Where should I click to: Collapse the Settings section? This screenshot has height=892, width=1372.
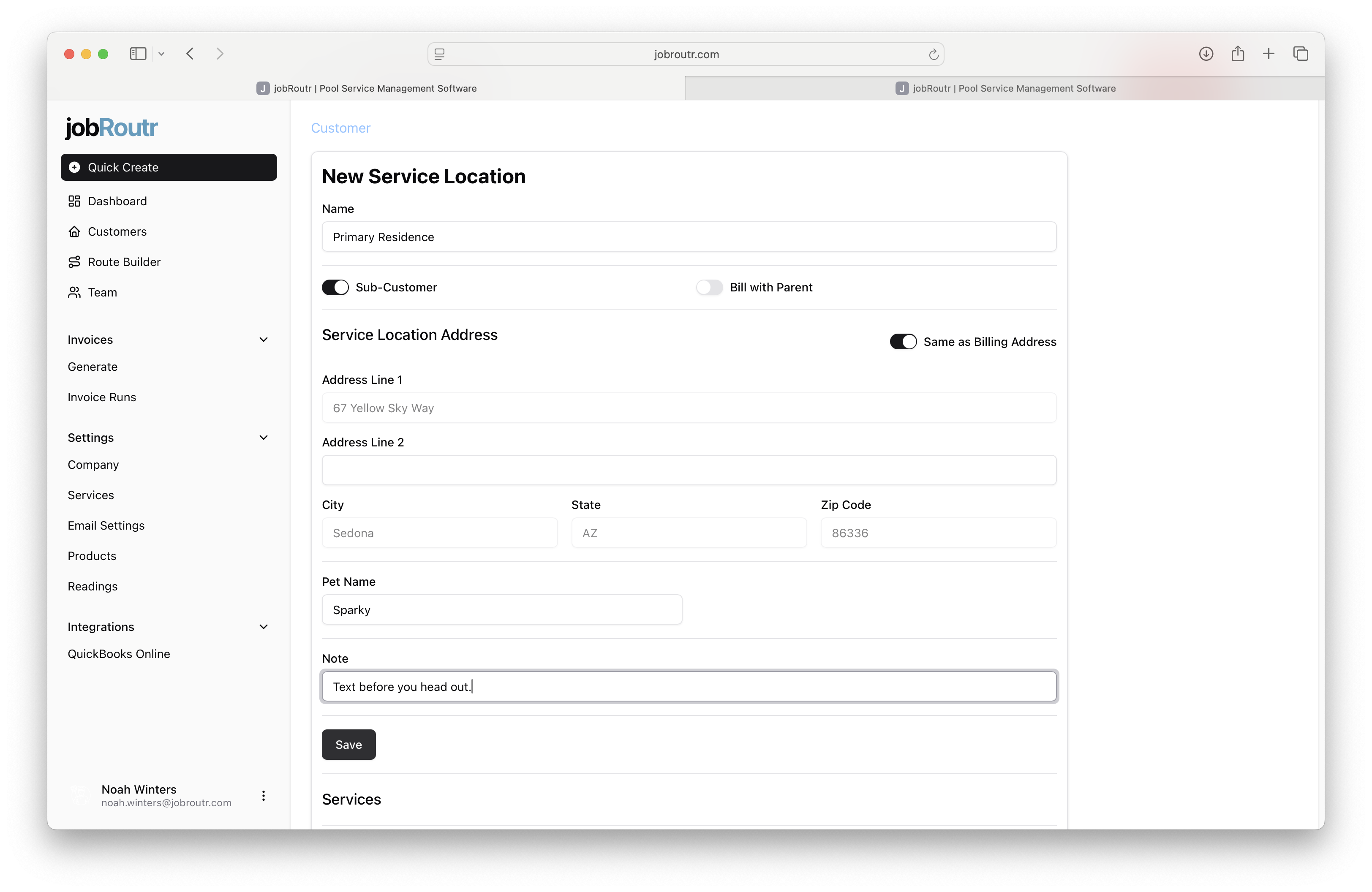tap(264, 438)
